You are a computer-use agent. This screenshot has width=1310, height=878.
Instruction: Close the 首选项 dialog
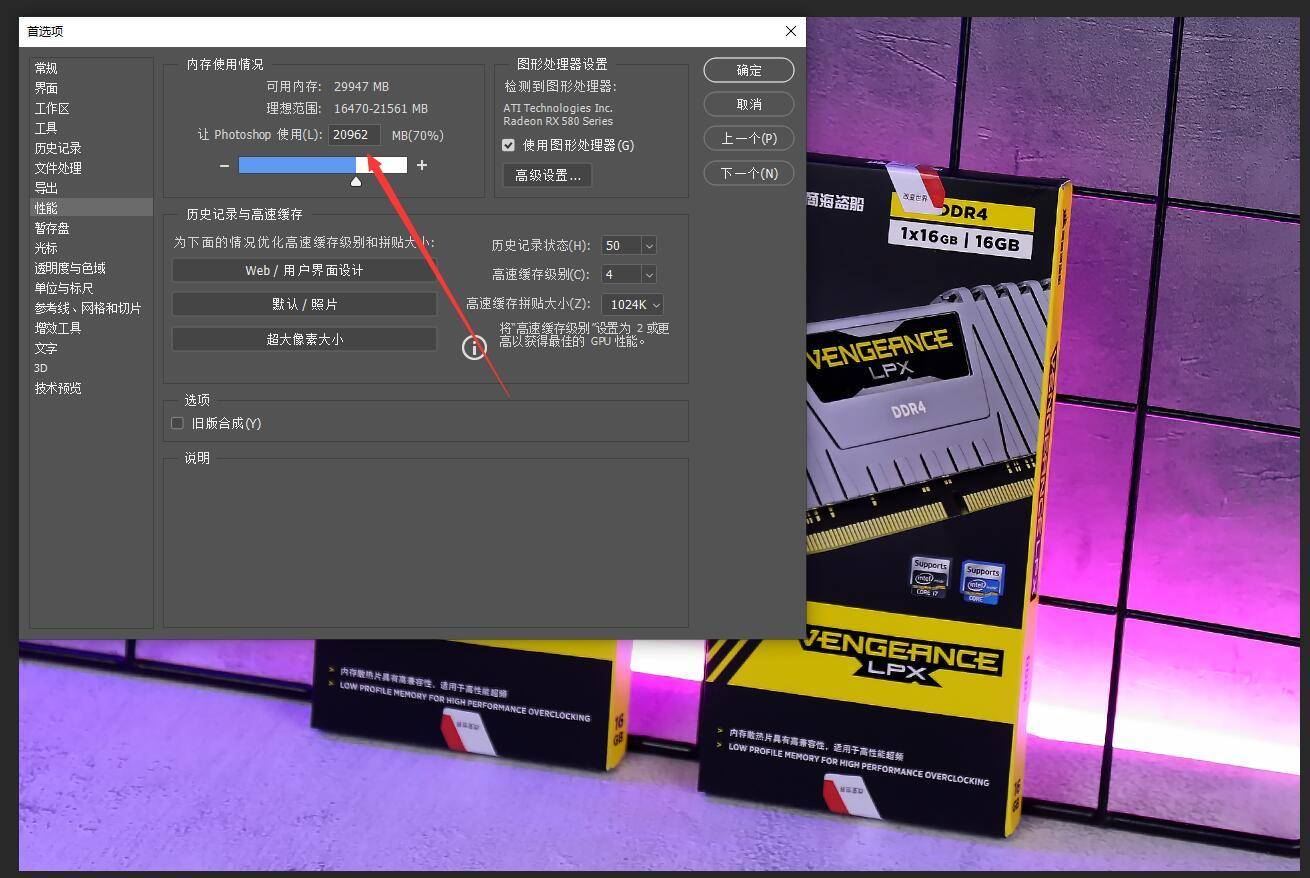(x=791, y=31)
